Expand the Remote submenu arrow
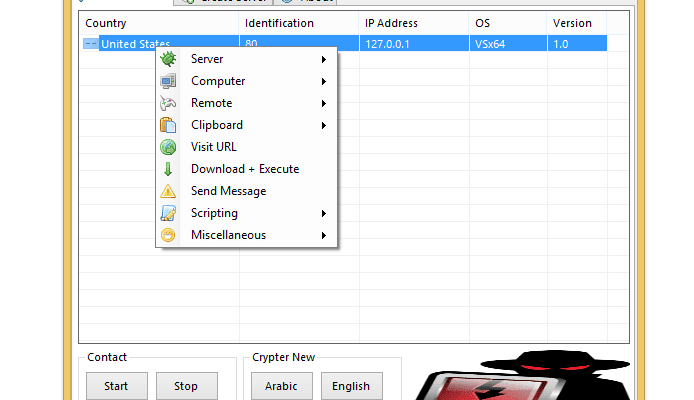 [324, 103]
